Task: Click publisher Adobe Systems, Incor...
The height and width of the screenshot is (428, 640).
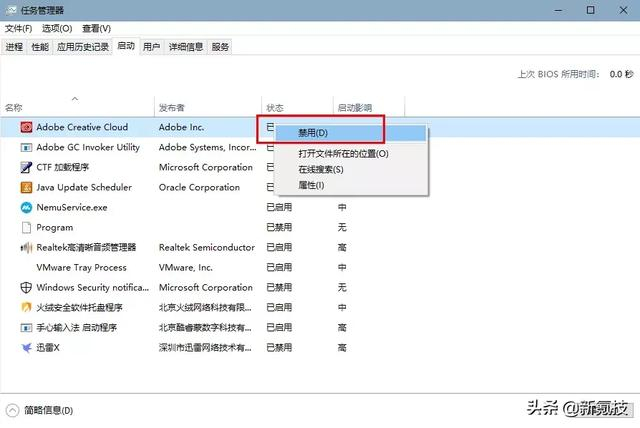Action: pyautogui.click(x=208, y=147)
